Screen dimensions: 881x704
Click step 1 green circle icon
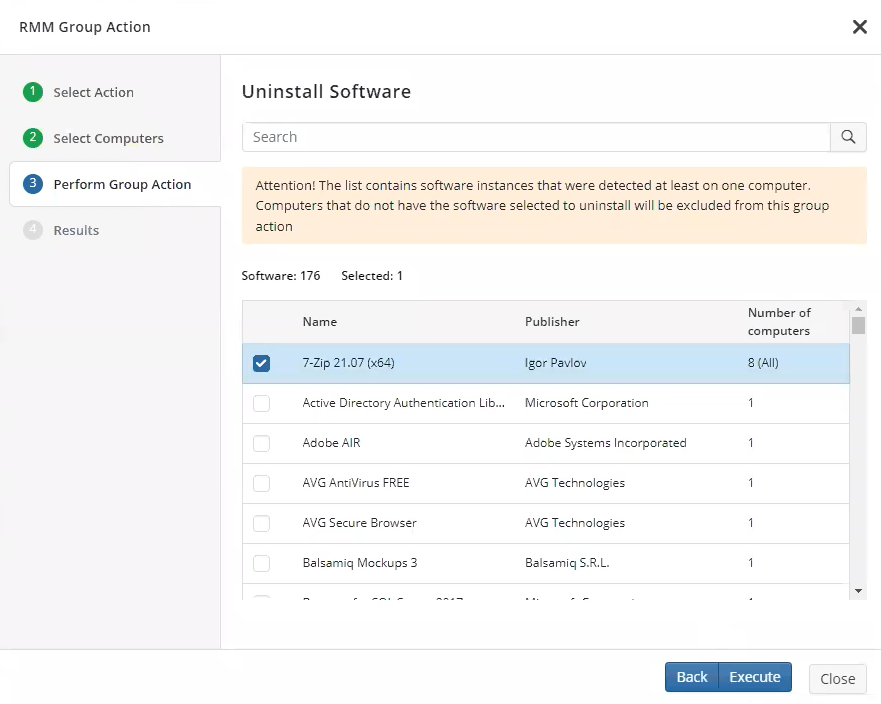[33, 92]
